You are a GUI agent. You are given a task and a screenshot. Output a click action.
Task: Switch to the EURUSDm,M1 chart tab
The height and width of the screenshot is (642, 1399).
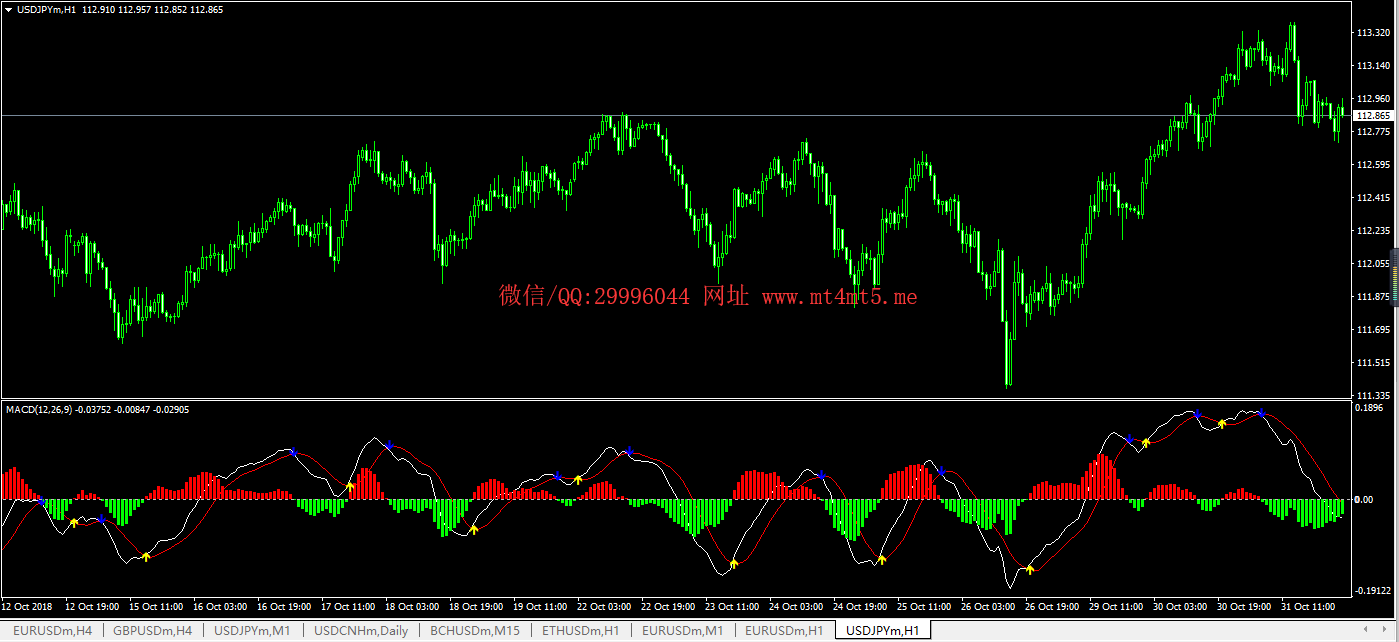[x=683, y=631]
